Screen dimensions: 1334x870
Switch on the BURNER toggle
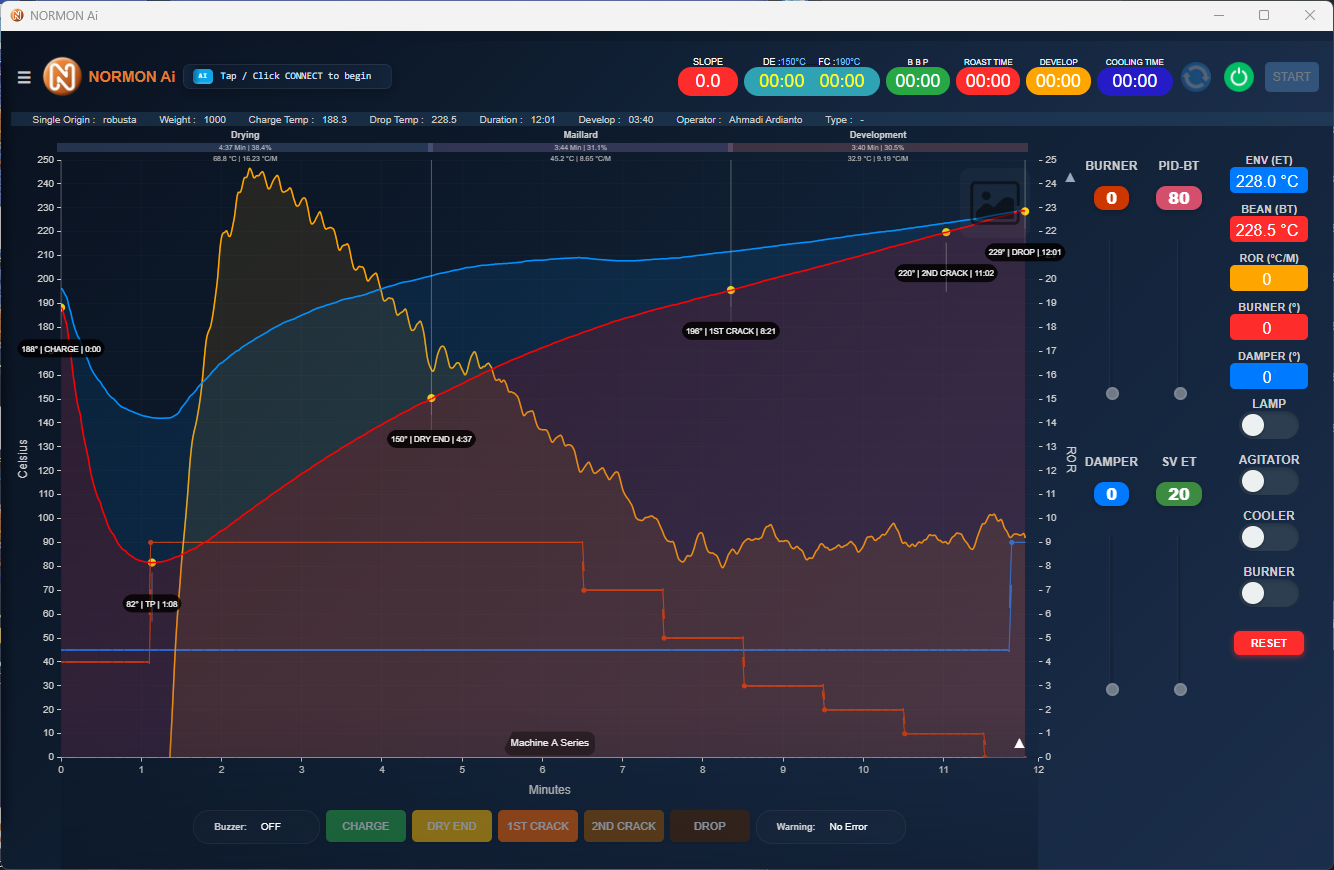coord(1267,593)
